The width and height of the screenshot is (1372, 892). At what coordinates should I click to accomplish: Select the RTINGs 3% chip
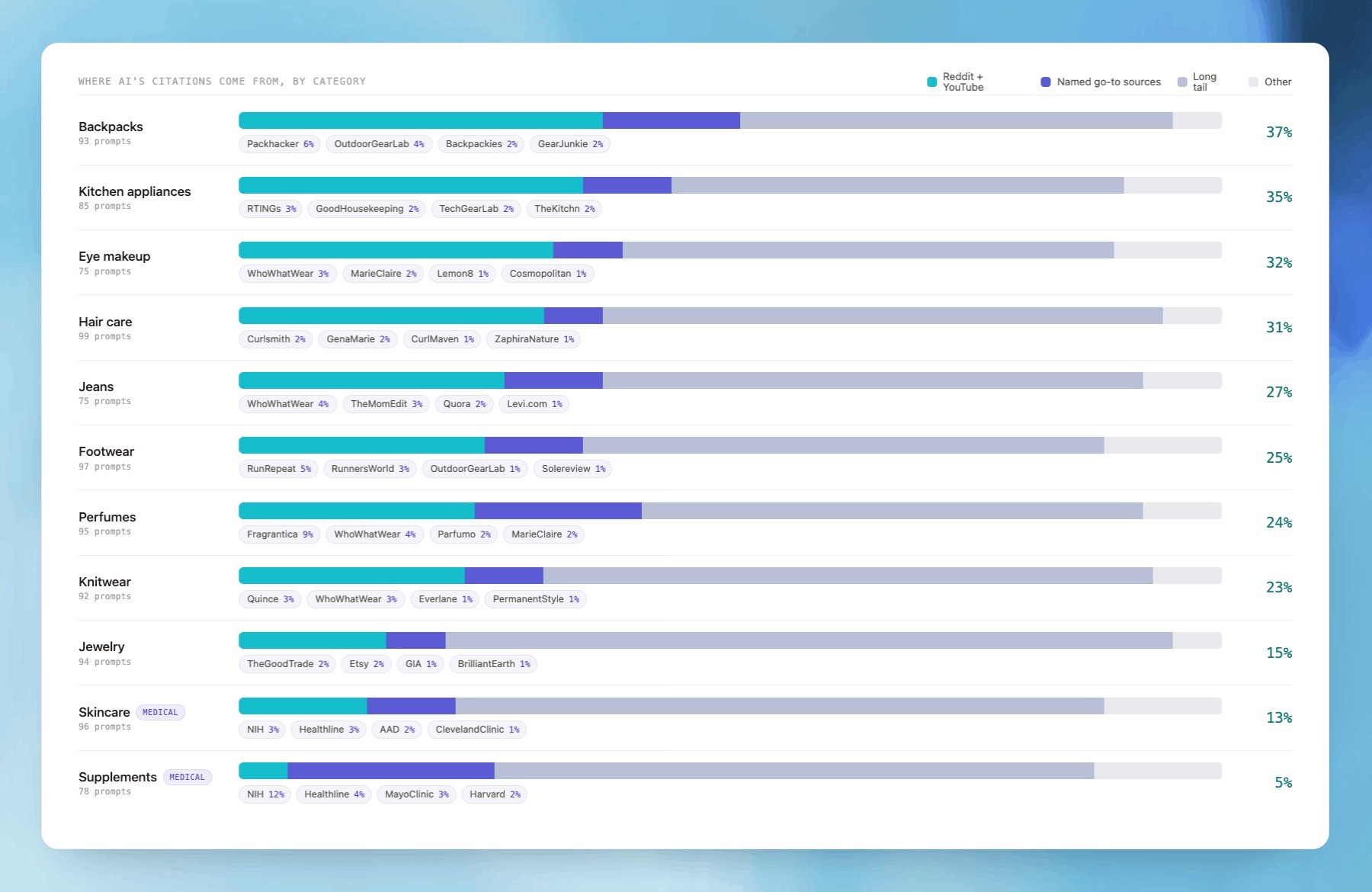click(271, 209)
